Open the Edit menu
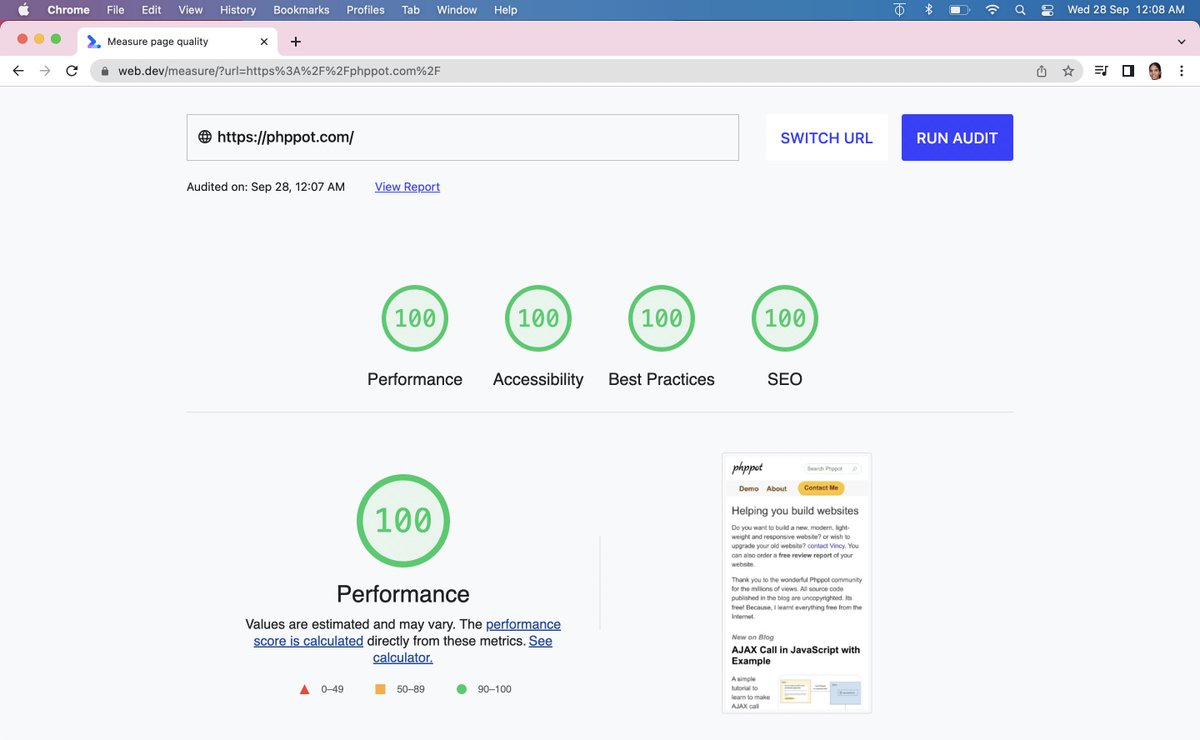The image size is (1200, 740). pos(151,10)
